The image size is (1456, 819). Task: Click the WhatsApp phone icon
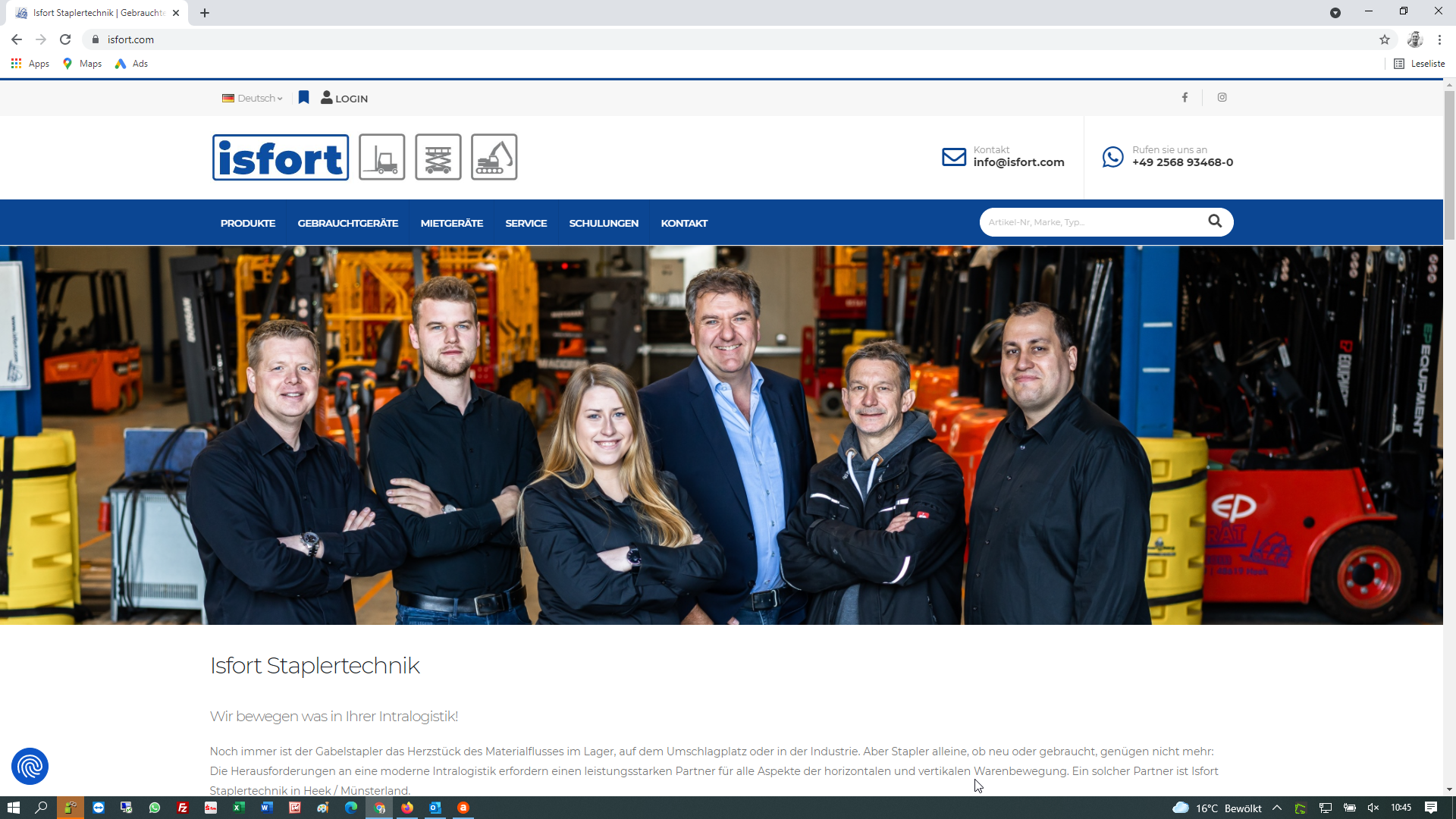[1112, 157]
